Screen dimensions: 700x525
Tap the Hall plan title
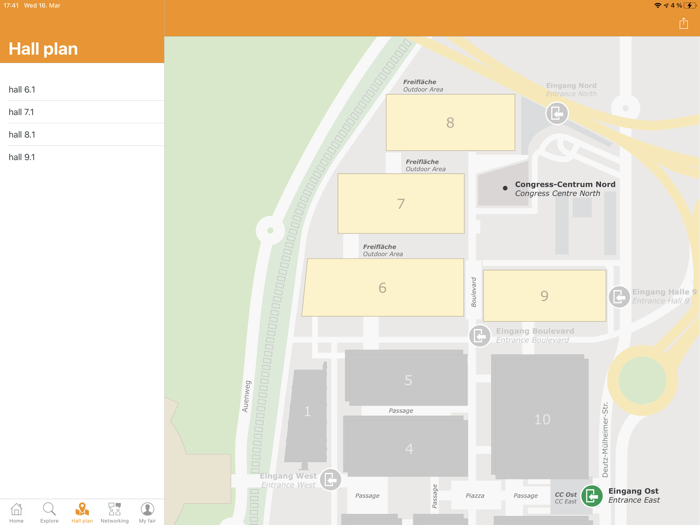43,49
